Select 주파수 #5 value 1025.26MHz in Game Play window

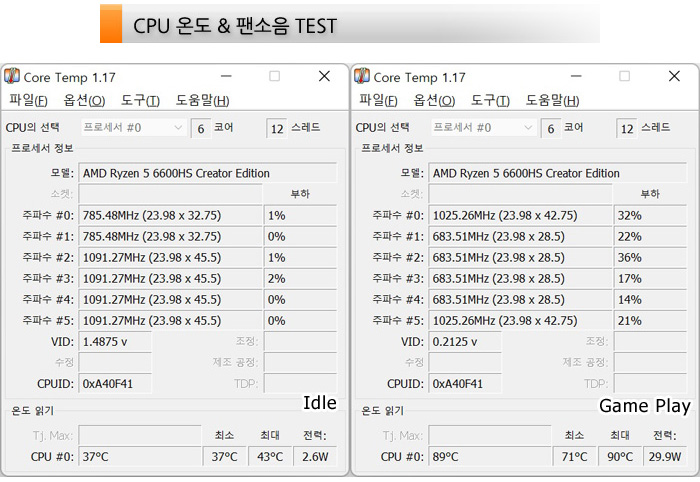click(x=521, y=320)
